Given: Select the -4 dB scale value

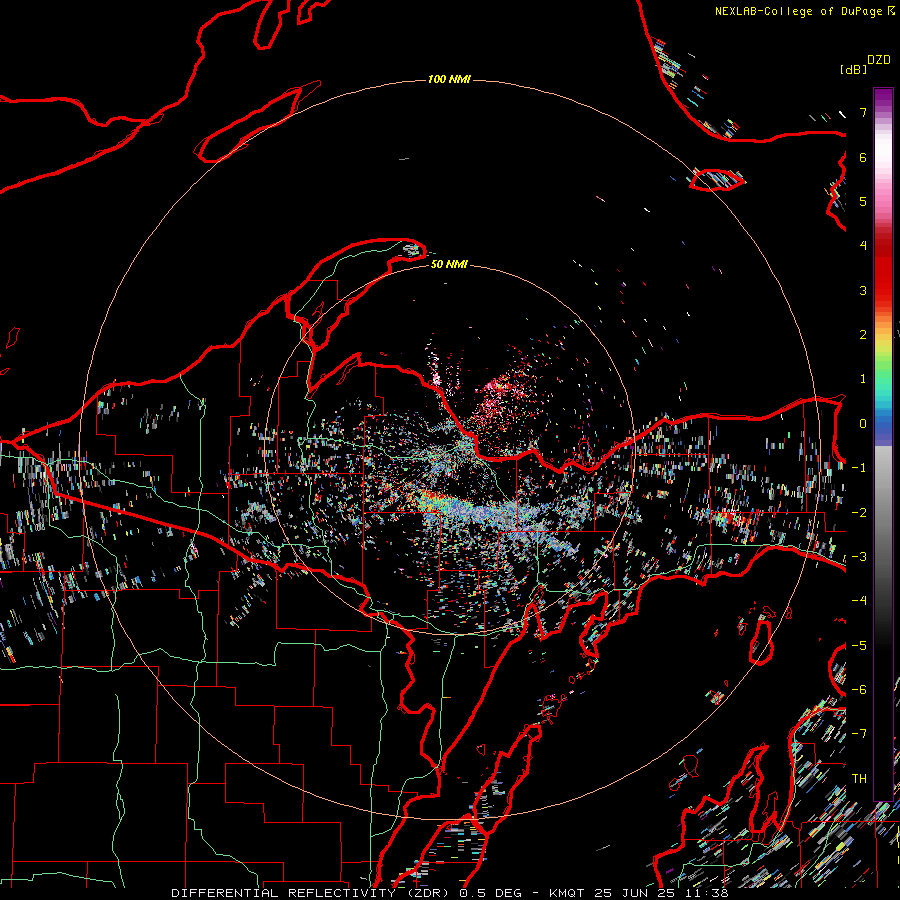Looking at the screenshot, I should coord(859,601).
